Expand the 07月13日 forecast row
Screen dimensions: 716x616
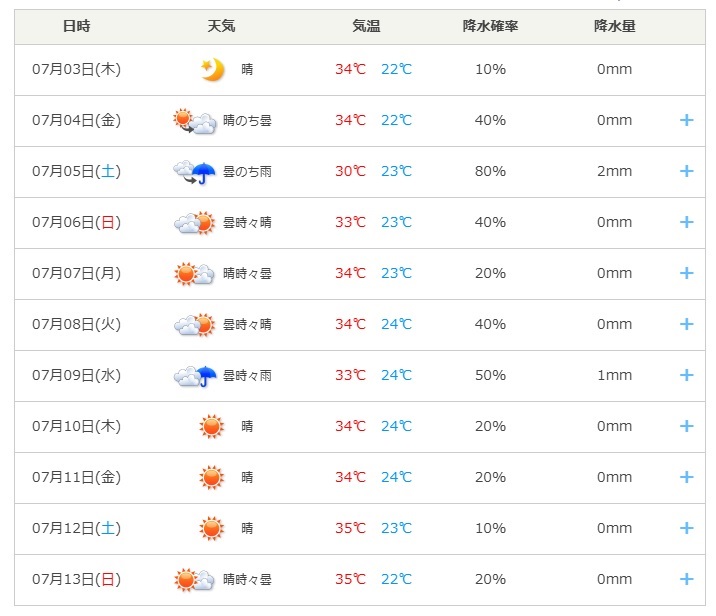pos(686,579)
